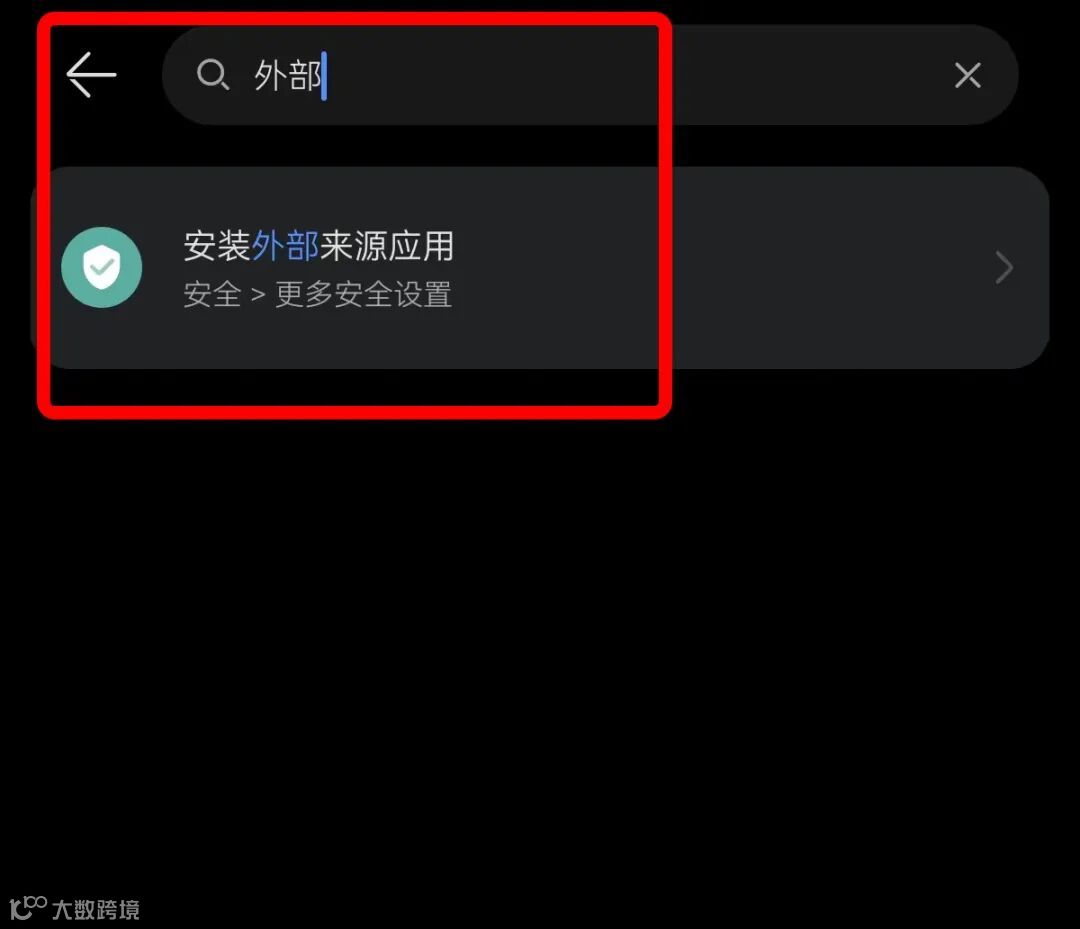Clear the search text with the X
Image resolution: width=1080 pixels, height=929 pixels.
tap(968, 74)
